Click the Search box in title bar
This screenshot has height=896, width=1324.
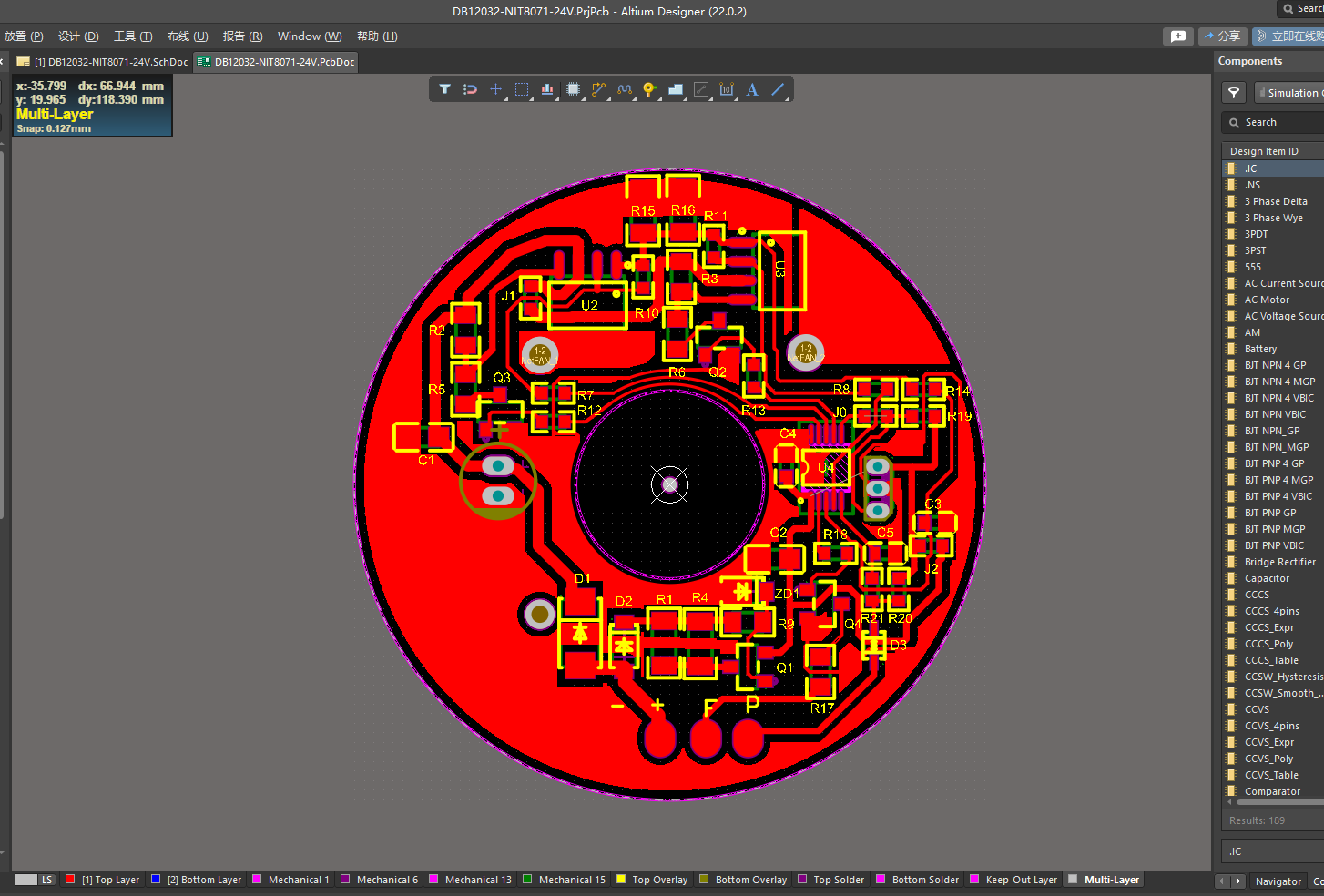pos(1301,9)
